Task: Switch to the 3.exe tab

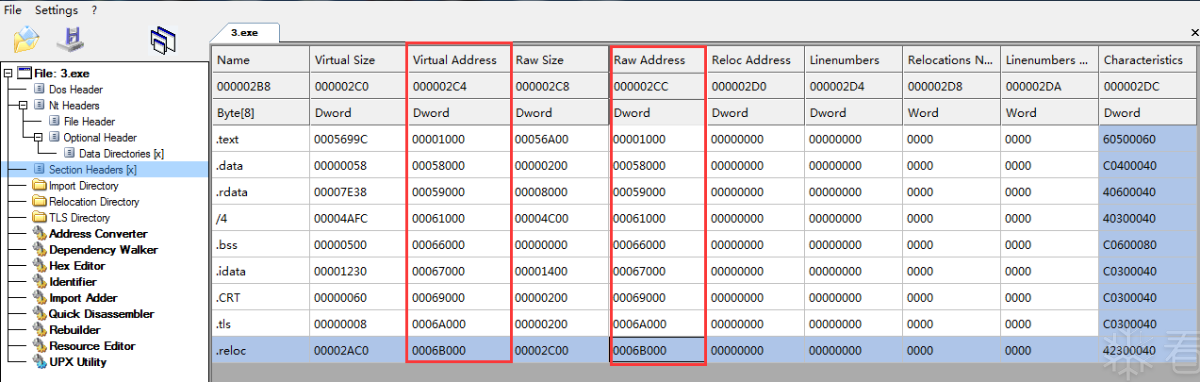Action: 243,33
